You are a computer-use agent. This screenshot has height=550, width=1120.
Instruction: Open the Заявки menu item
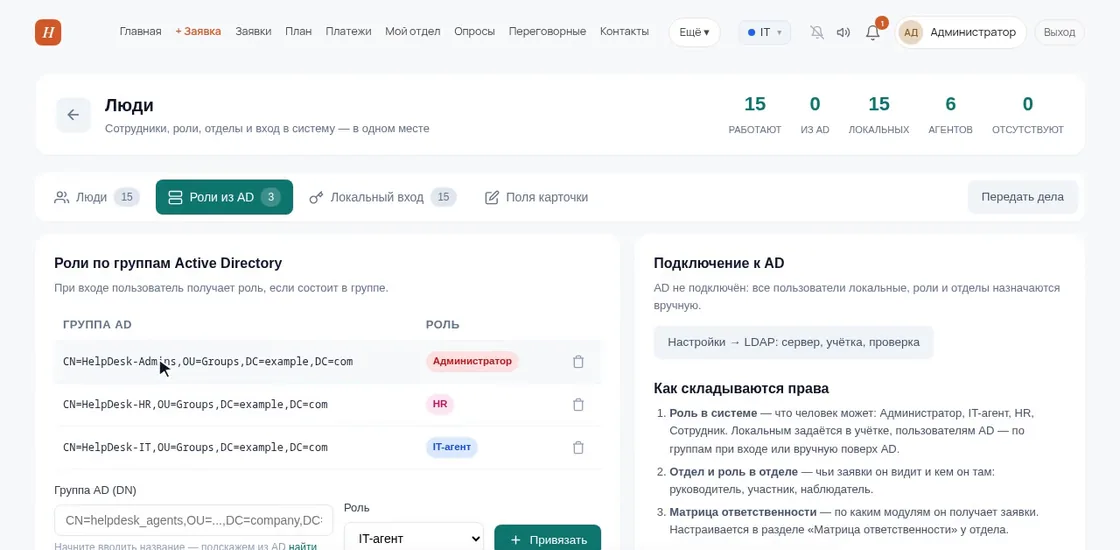click(x=253, y=31)
